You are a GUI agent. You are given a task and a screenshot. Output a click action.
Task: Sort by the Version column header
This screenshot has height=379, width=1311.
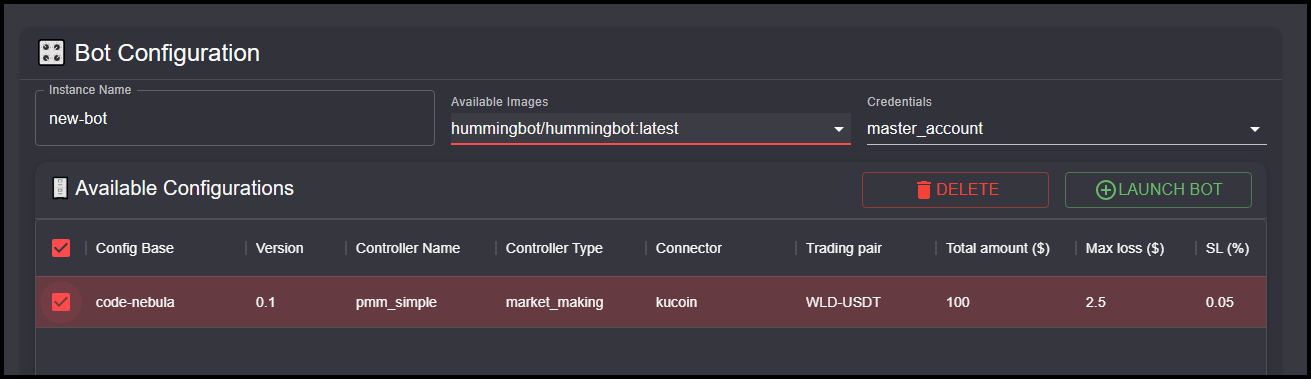tap(280, 248)
